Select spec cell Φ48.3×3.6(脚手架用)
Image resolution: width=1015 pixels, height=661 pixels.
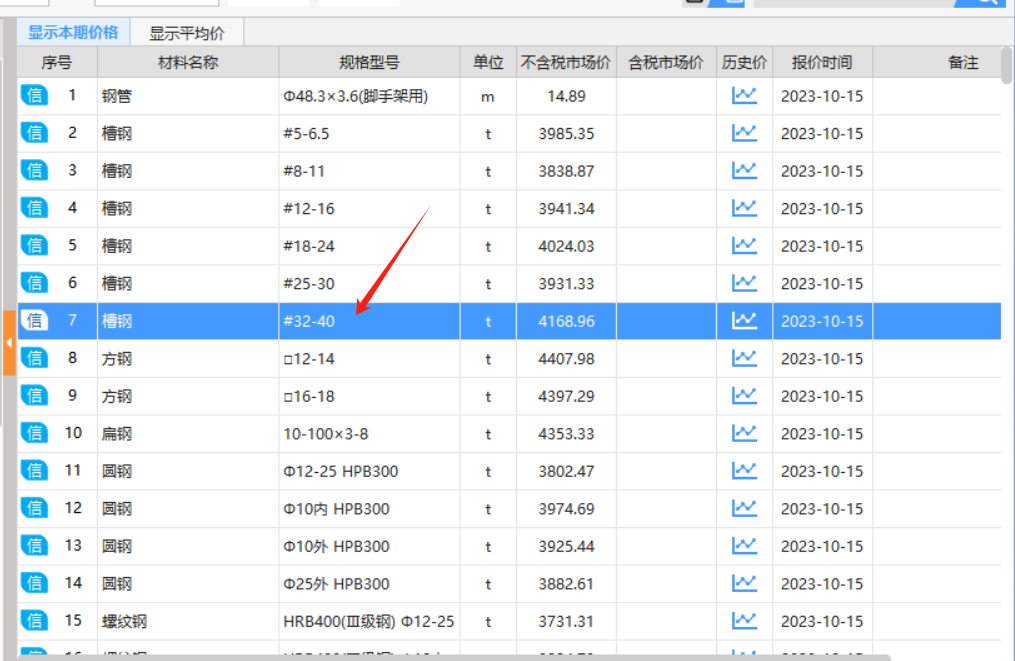369,96
